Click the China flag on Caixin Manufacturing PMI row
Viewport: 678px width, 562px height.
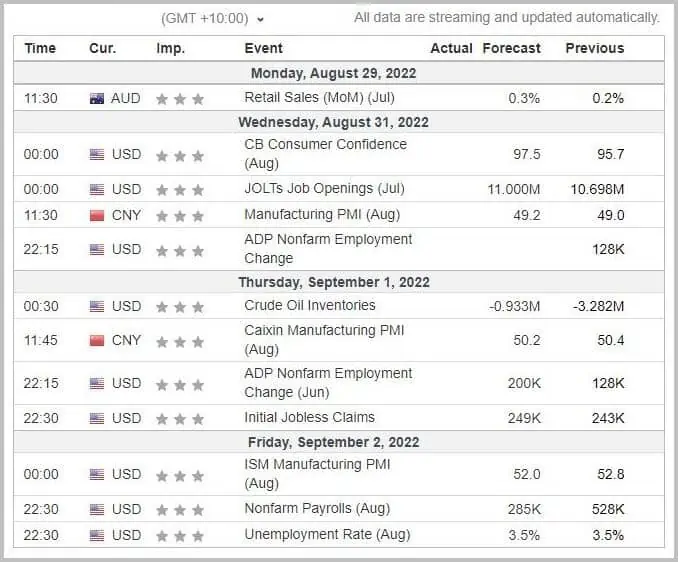[x=97, y=341]
